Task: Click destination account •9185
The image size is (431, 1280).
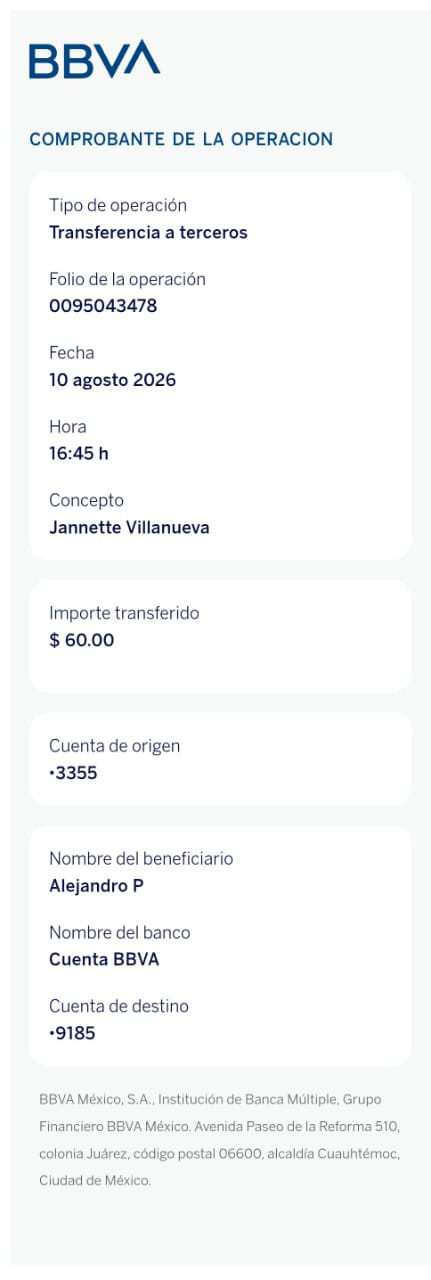Action: 72,1034
